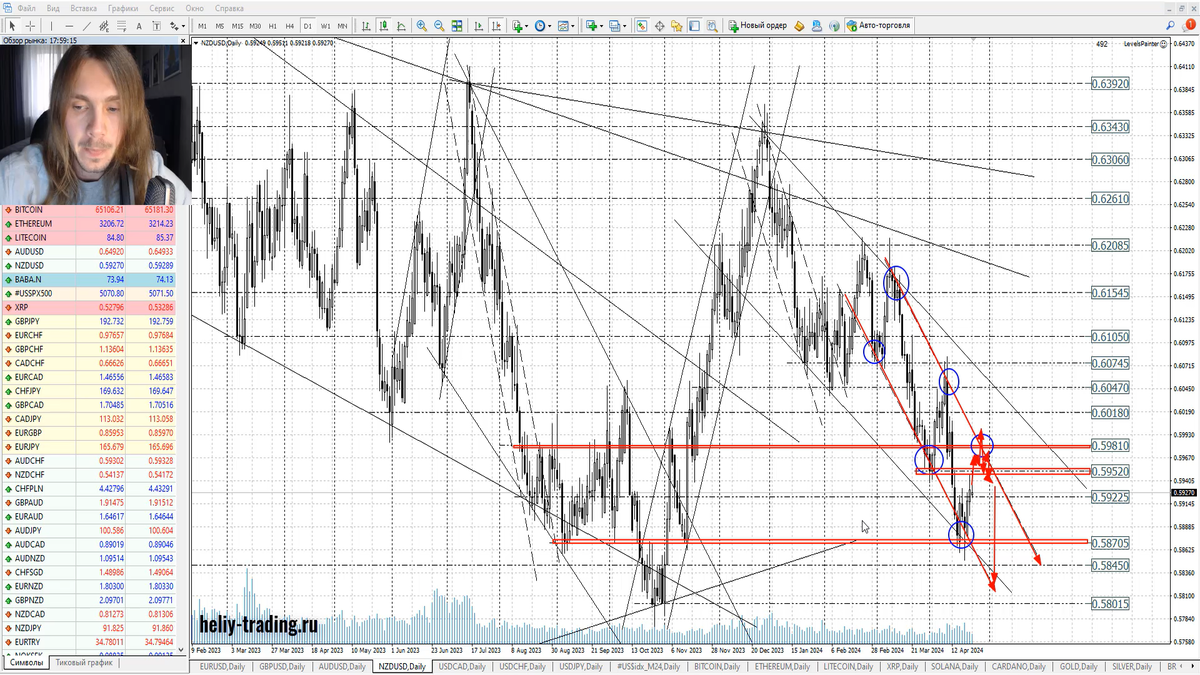
Task: Select the text (A) tool
Action: pyautogui.click(x=139, y=25)
